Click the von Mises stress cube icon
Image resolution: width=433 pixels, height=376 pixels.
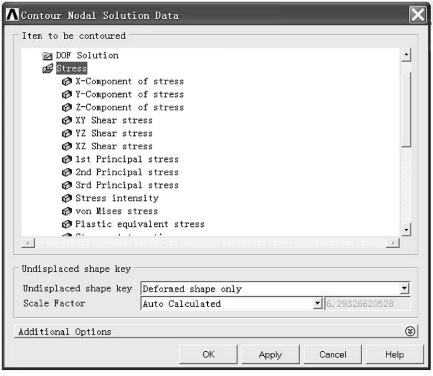point(67,212)
